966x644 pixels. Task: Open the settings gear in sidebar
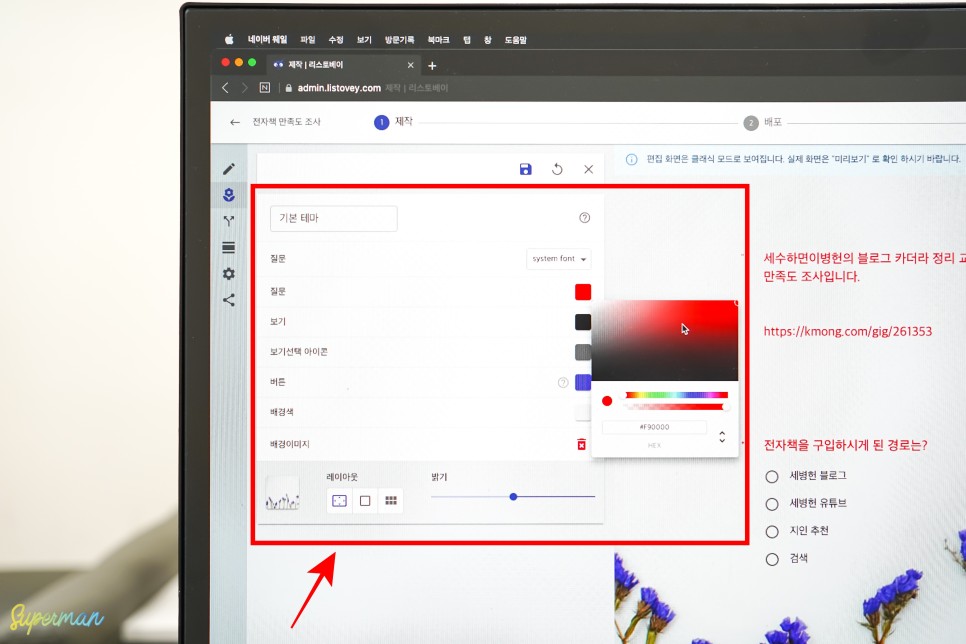(x=229, y=274)
